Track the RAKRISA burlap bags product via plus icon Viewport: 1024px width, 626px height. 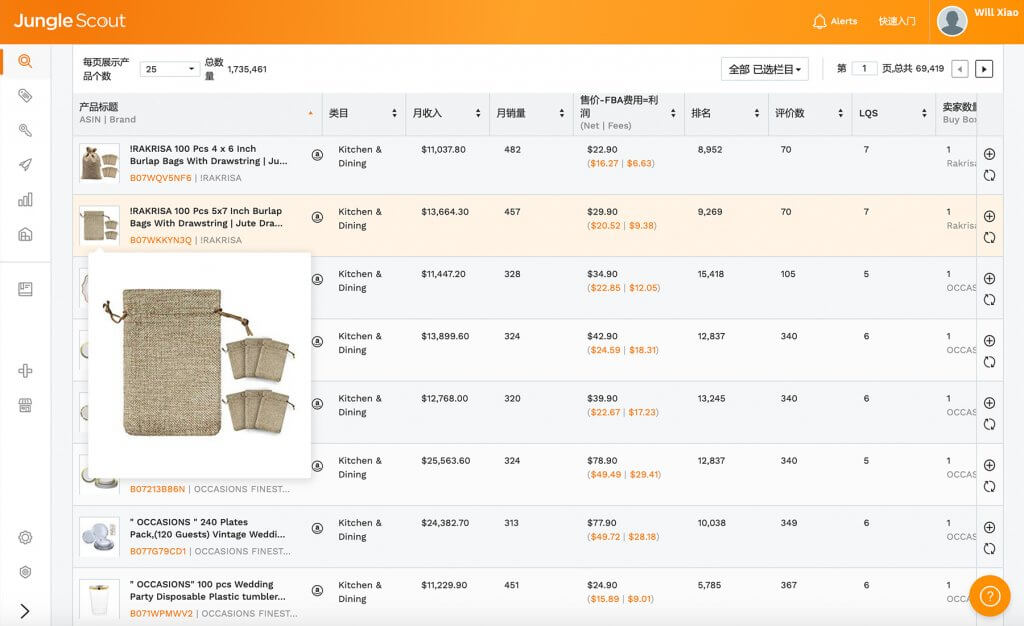tap(989, 155)
